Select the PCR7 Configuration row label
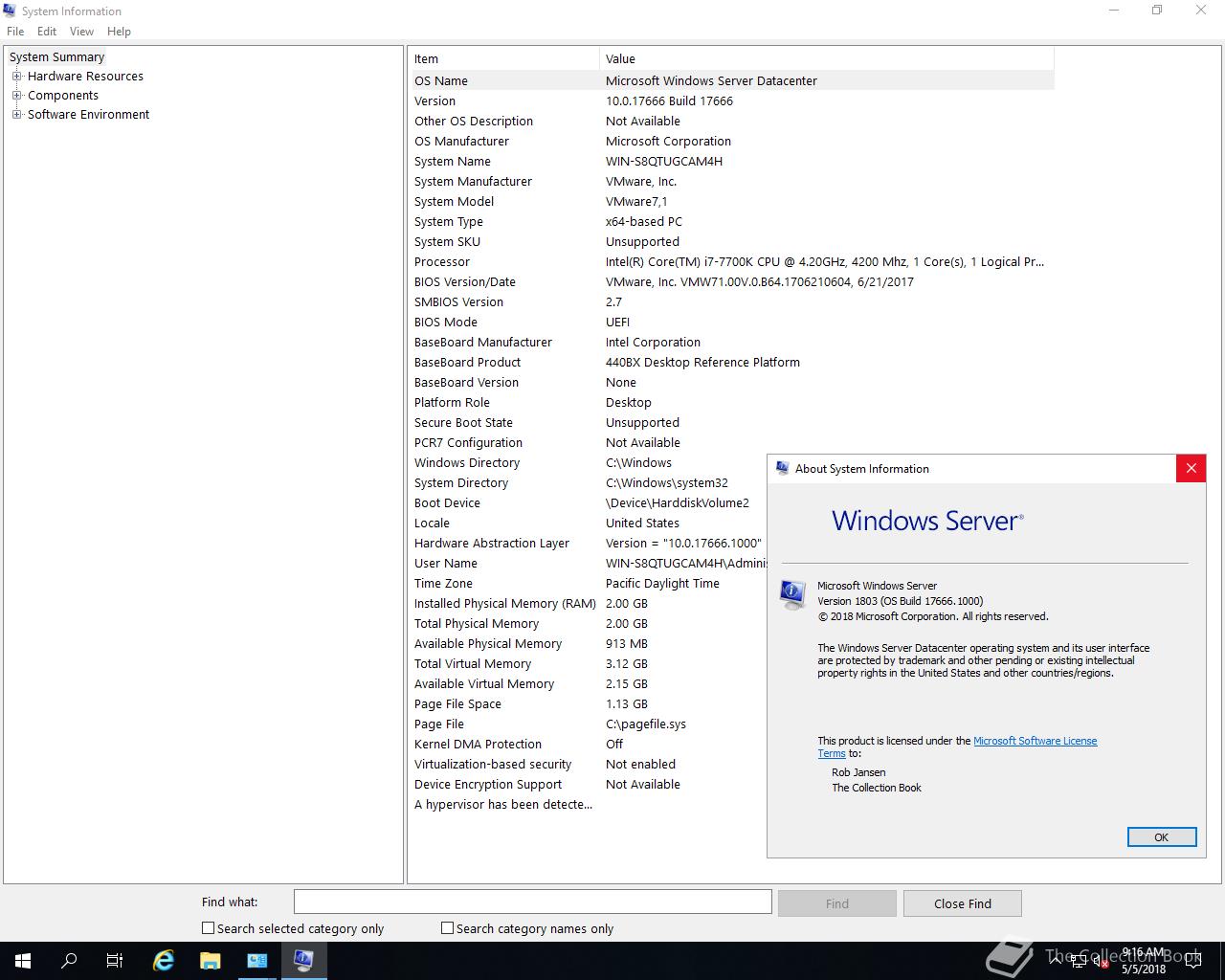This screenshot has width=1225, height=980. pos(468,442)
